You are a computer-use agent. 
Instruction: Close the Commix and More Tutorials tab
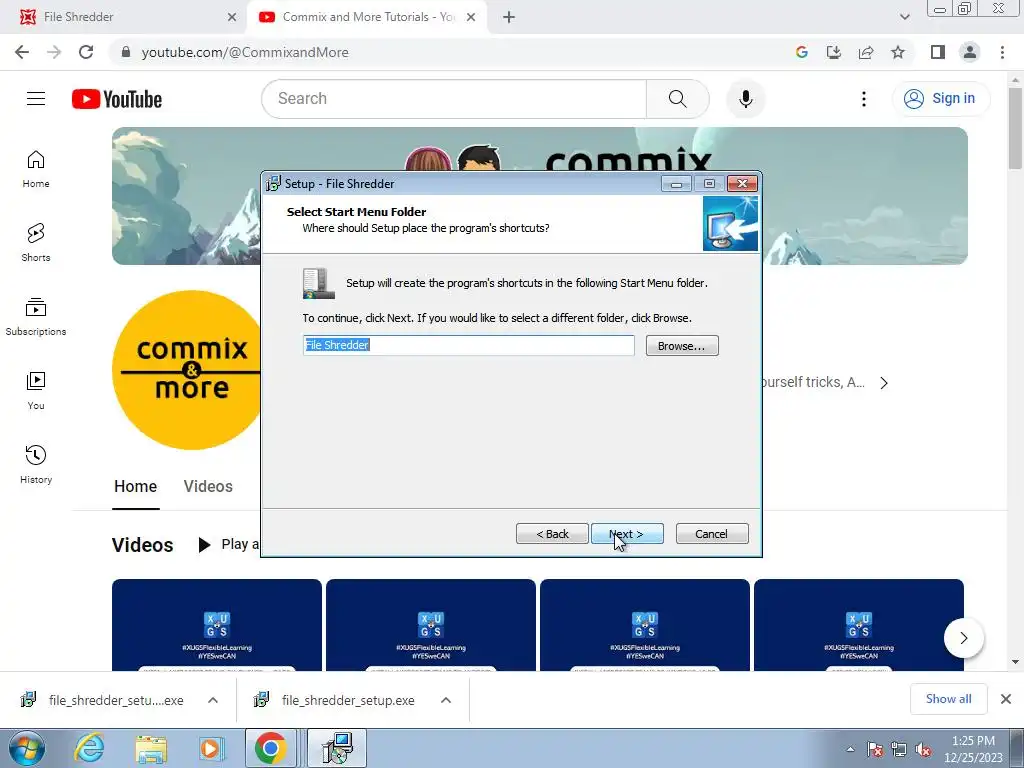pos(471,17)
